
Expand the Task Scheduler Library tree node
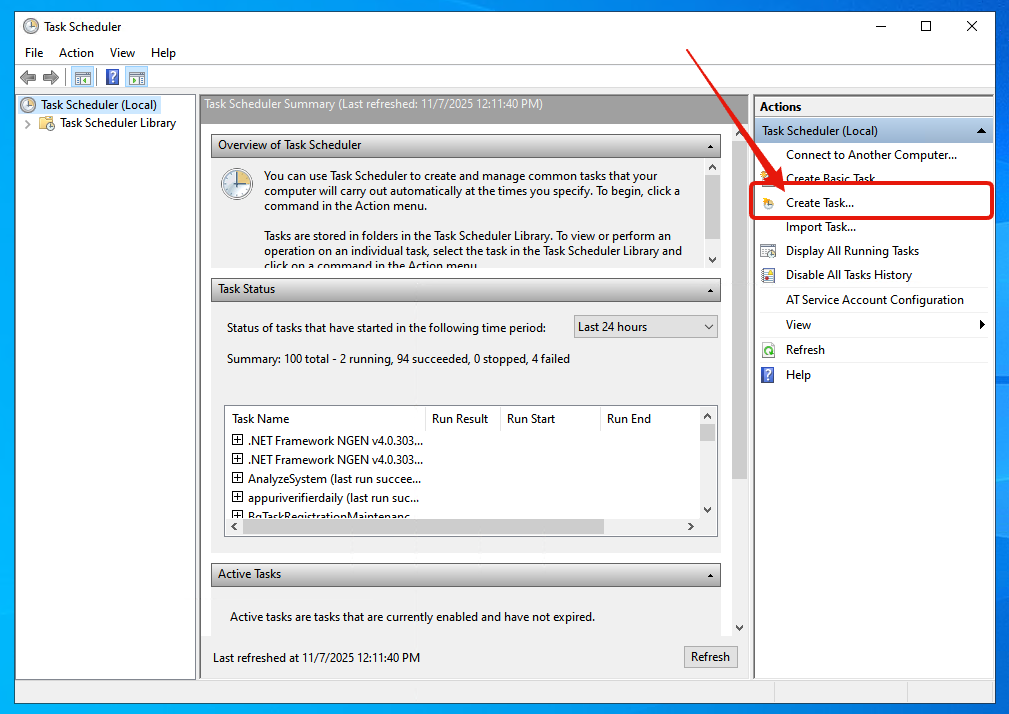pos(28,124)
